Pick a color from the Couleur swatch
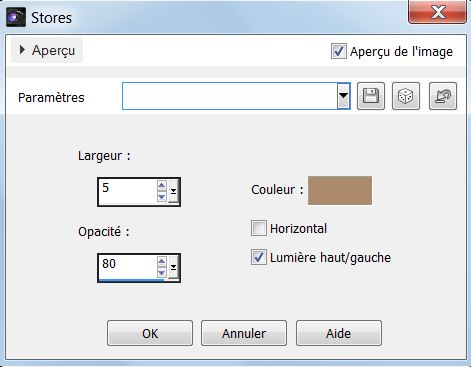Image resolution: width=471 pixels, height=367 pixels. (340, 190)
